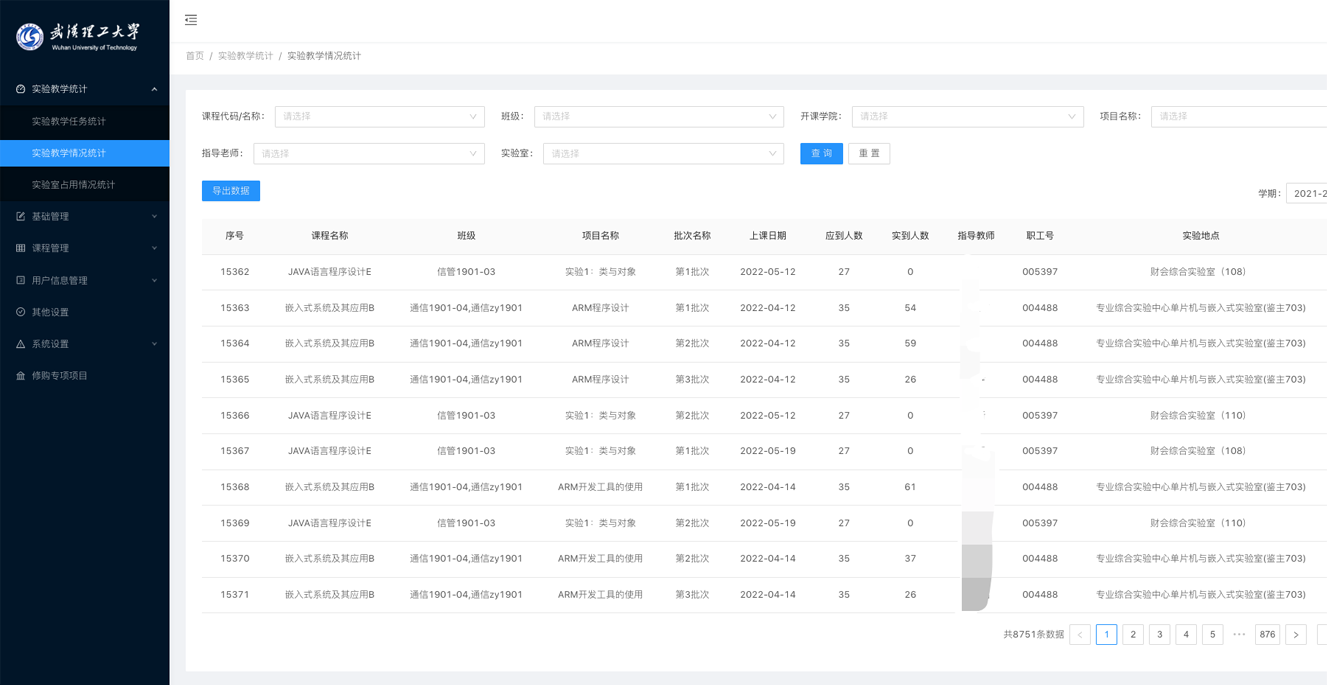Go to pagination page 4
1327x685 pixels.
coord(1186,634)
